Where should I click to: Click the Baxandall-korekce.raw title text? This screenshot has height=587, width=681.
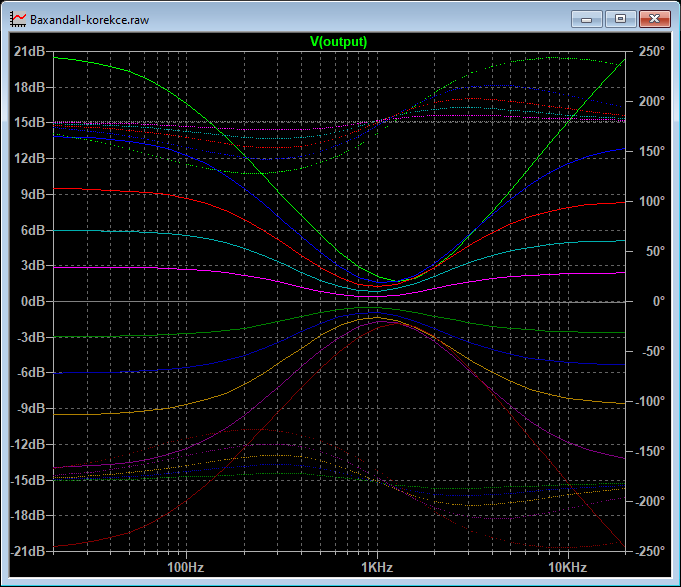[x=89, y=20]
